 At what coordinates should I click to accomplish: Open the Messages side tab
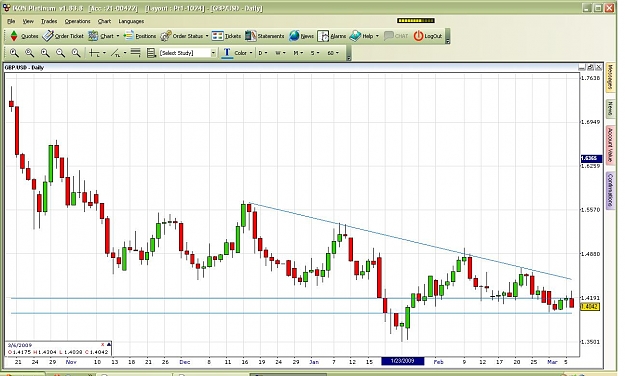pyautogui.click(x=610, y=77)
